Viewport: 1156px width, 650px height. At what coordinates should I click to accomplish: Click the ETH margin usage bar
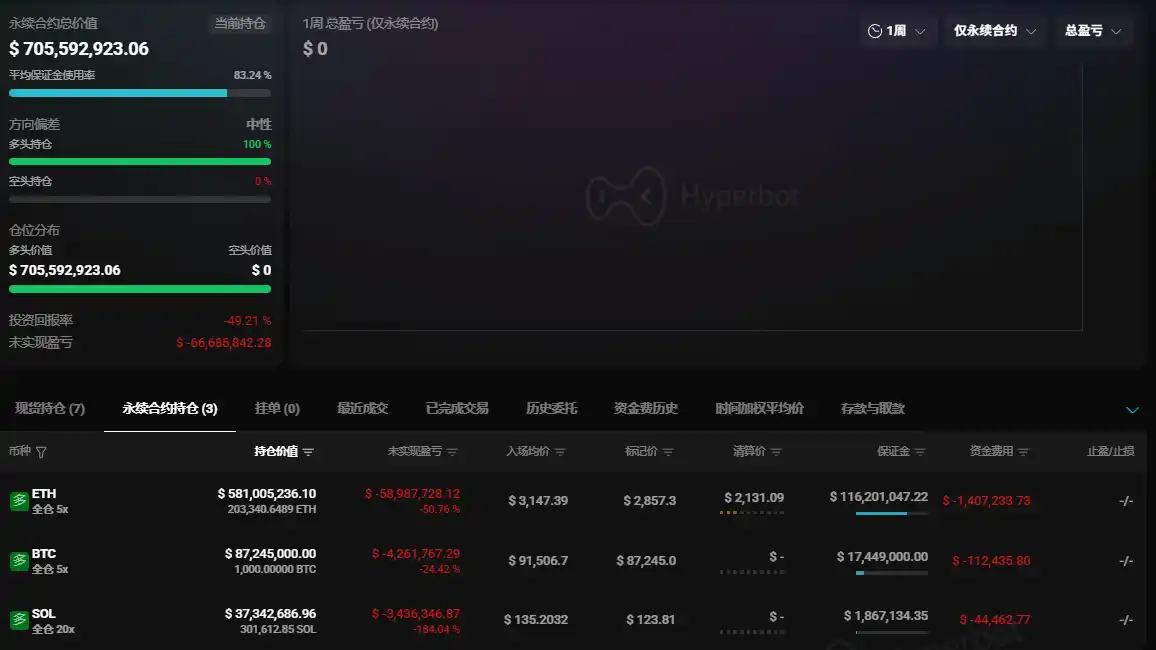(x=891, y=513)
